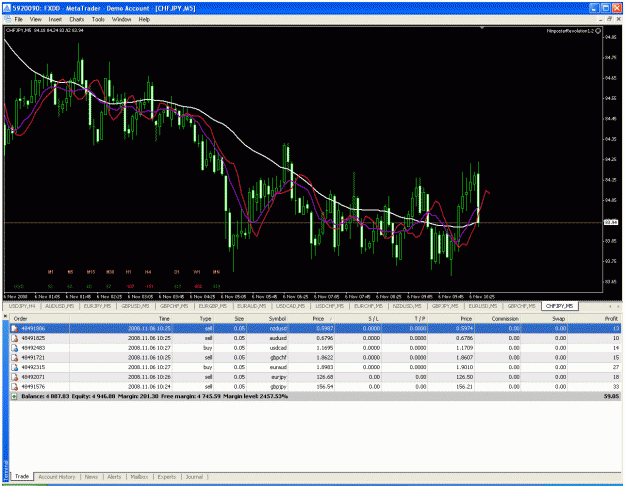
Task: Click the green plus icon on the Balance row
Action: [x=14, y=396]
